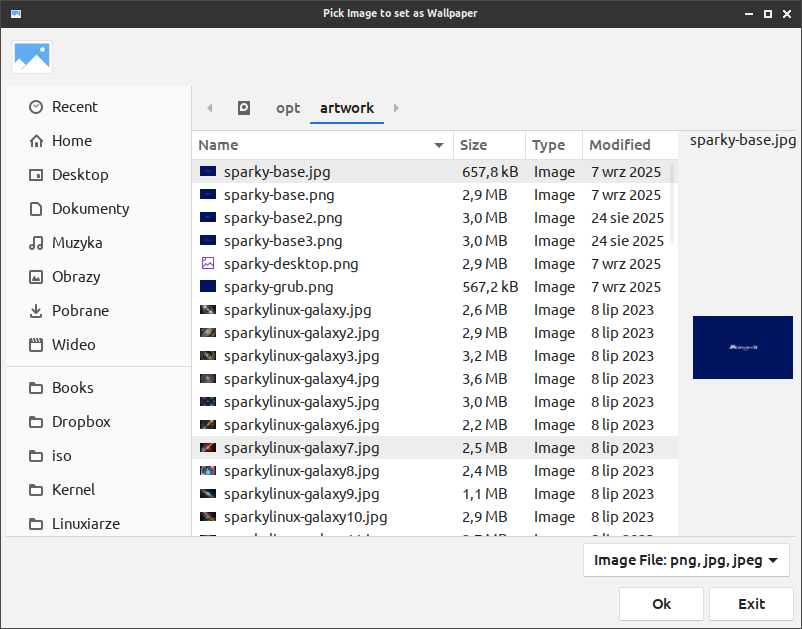Screen dimensions: 802x629
Task: Click the Home house icon in sidebar
Action: point(36,141)
